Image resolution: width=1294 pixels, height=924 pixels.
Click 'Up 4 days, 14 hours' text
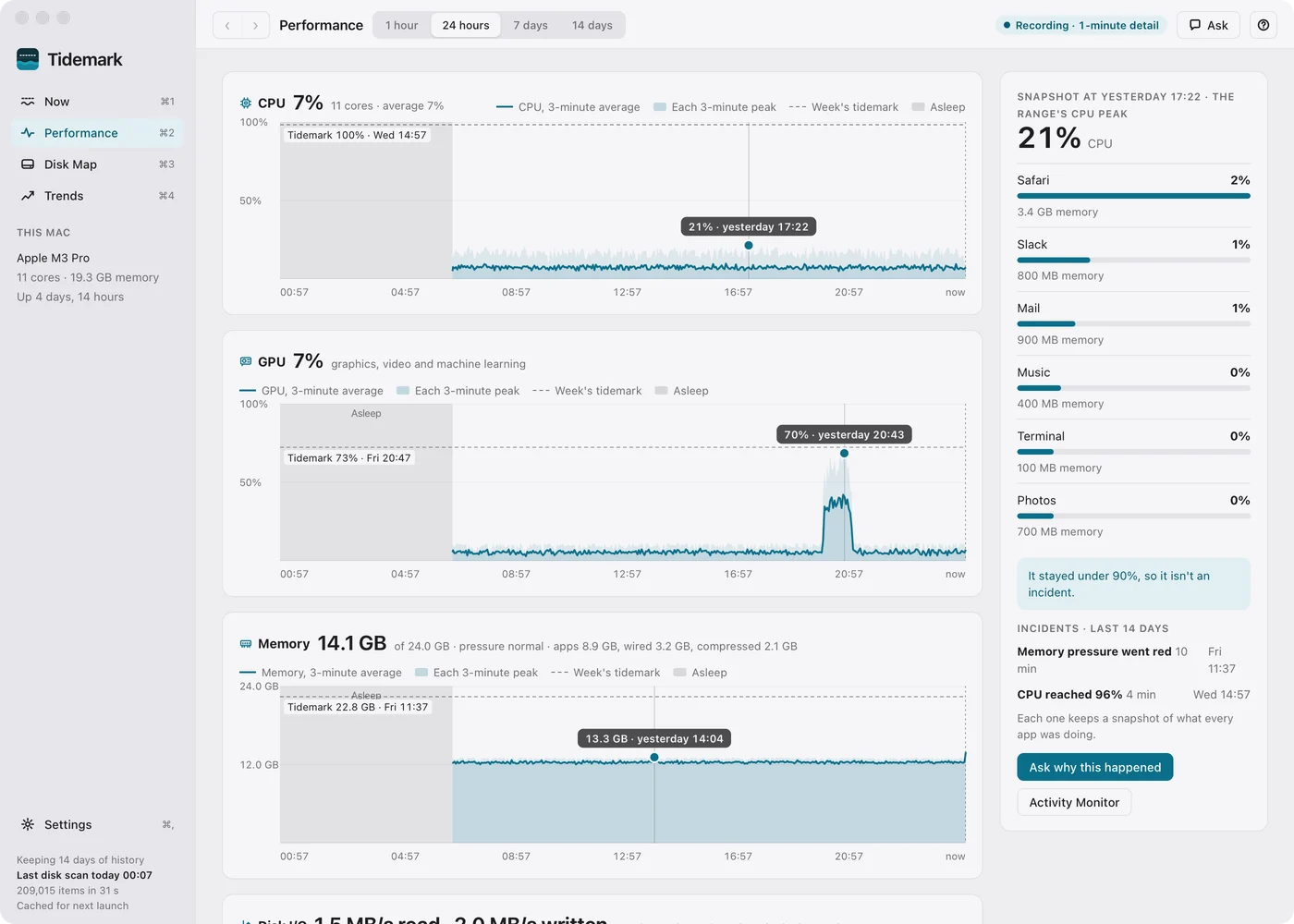(70, 297)
